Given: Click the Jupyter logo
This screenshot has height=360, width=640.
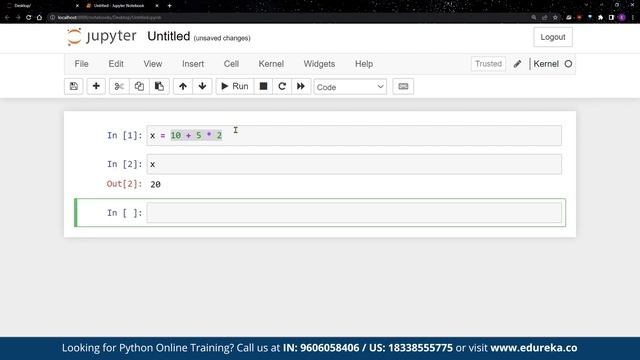Looking at the screenshot, I should point(102,36).
